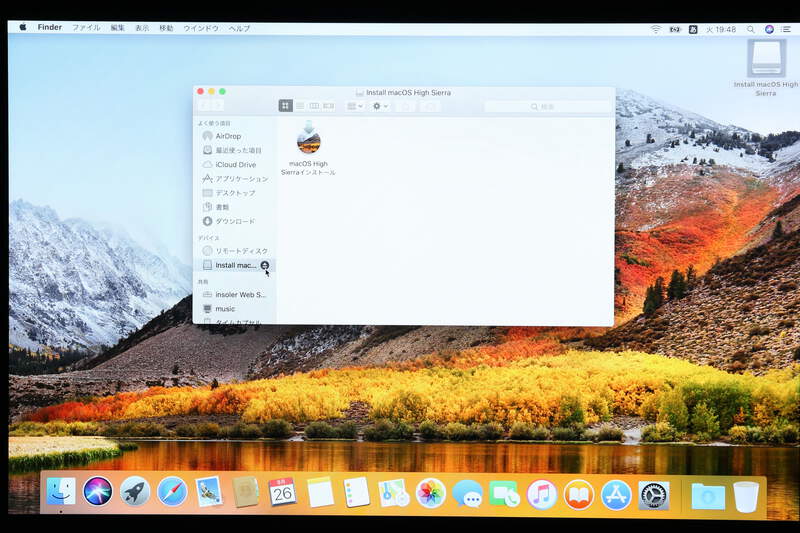Eject the Install macOS volume in sidebar
The image size is (800, 533).
(x=264, y=265)
